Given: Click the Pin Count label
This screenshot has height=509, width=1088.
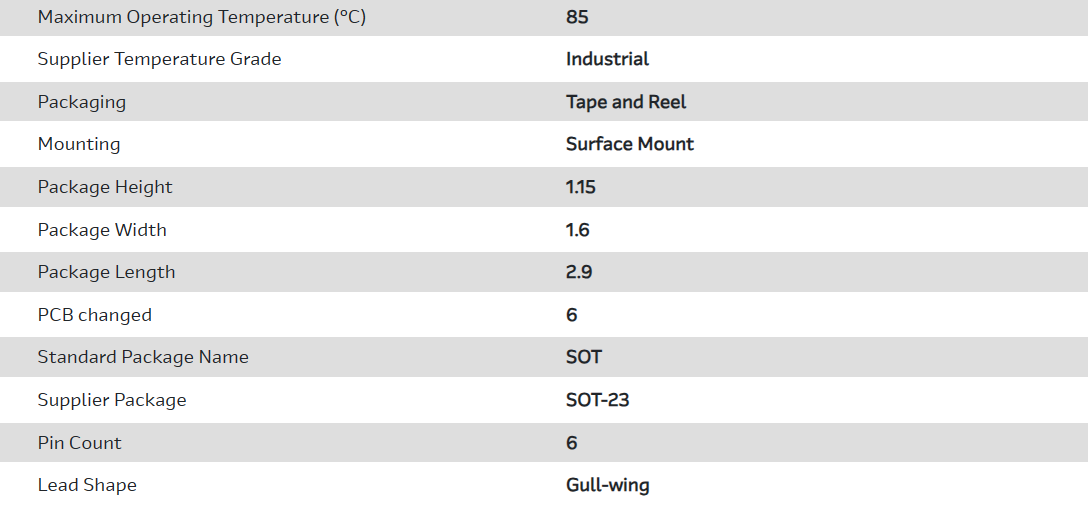Looking at the screenshot, I should (x=80, y=443).
